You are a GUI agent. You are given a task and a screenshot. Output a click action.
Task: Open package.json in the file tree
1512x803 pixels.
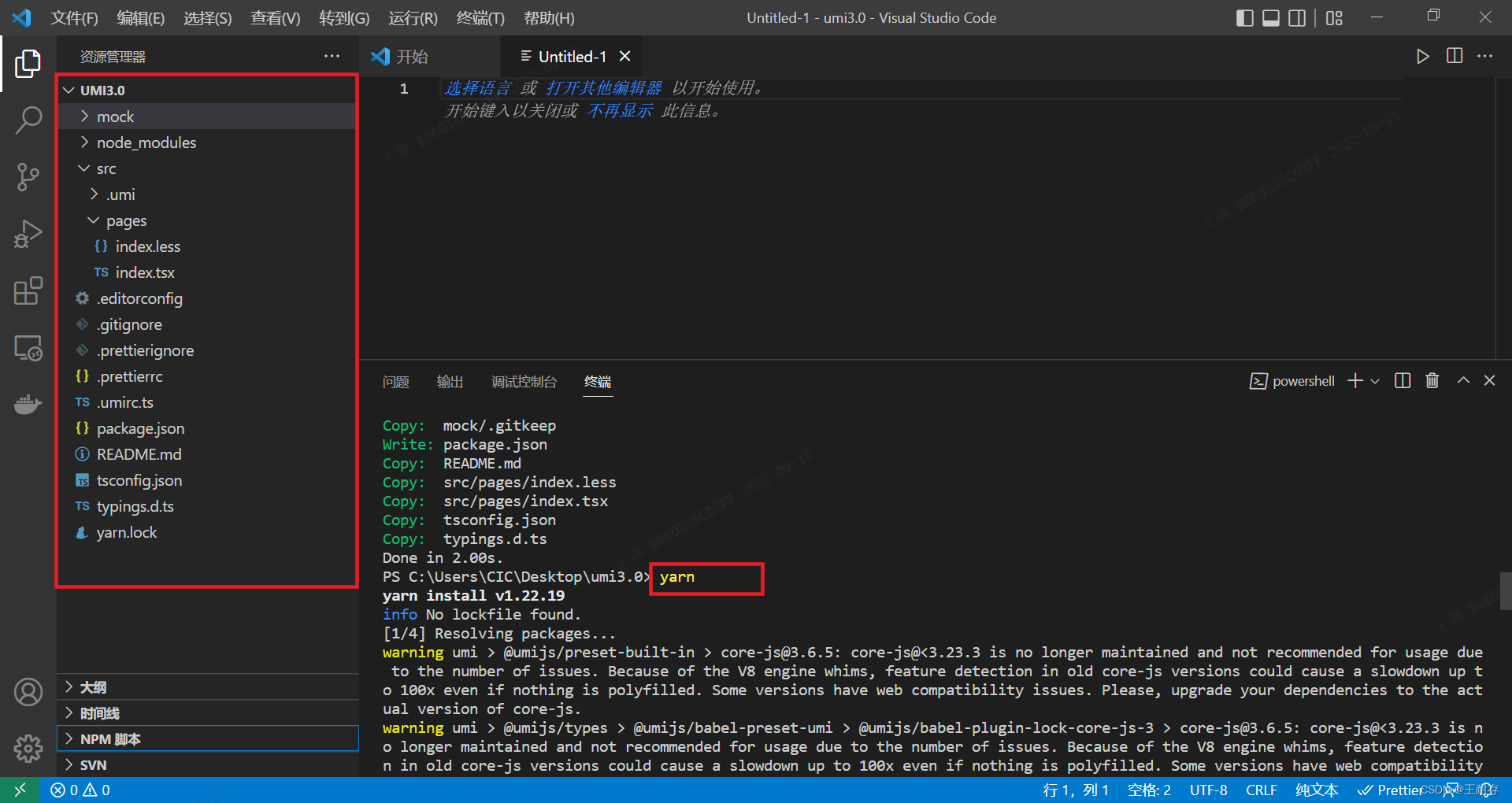(x=208, y=428)
